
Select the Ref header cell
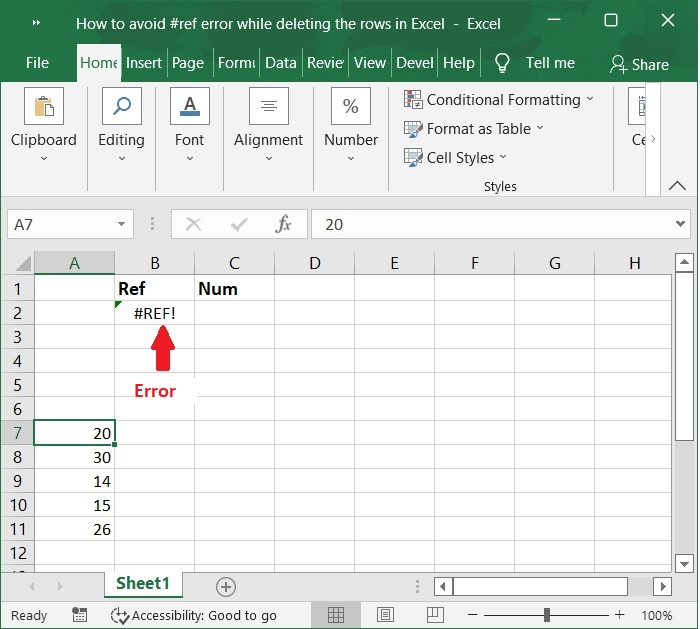[154, 288]
